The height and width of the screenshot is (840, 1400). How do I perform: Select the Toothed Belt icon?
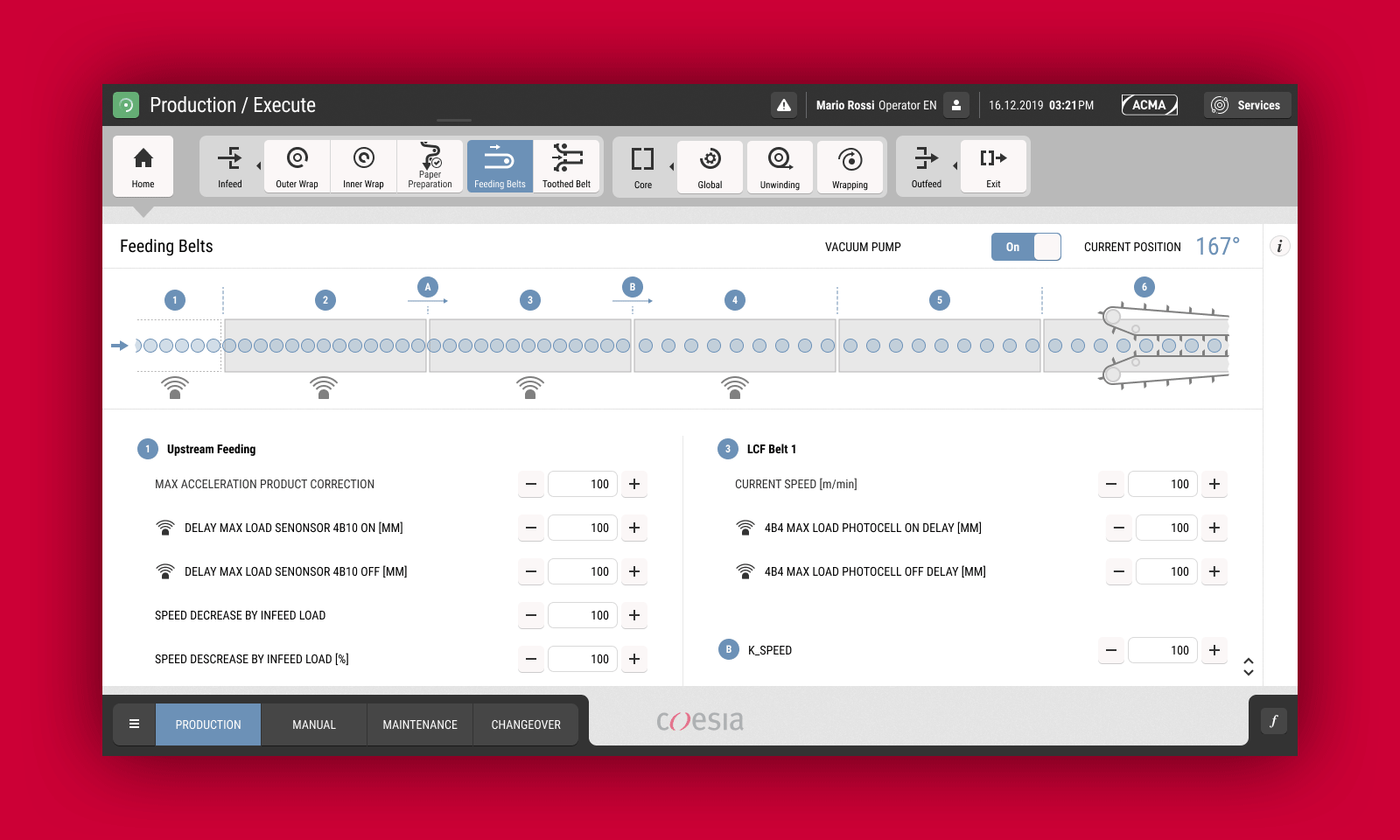click(x=566, y=165)
